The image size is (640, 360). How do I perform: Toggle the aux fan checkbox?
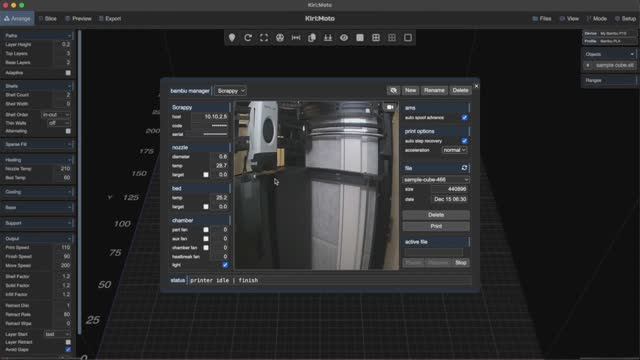click(x=206, y=239)
